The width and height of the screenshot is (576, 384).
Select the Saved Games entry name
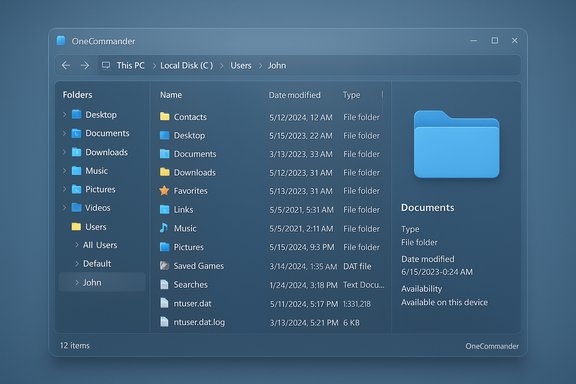[199, 266]
